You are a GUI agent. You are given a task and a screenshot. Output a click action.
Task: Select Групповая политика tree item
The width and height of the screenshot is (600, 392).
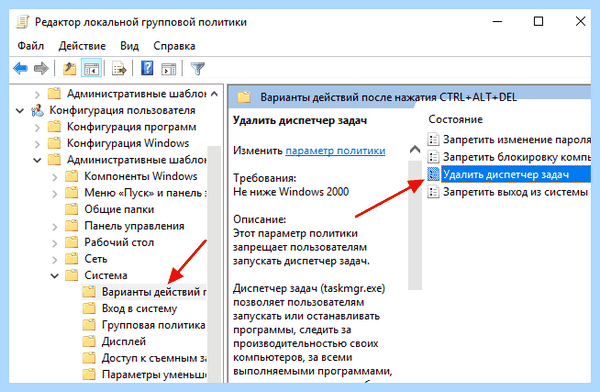(x=153, y=325)
